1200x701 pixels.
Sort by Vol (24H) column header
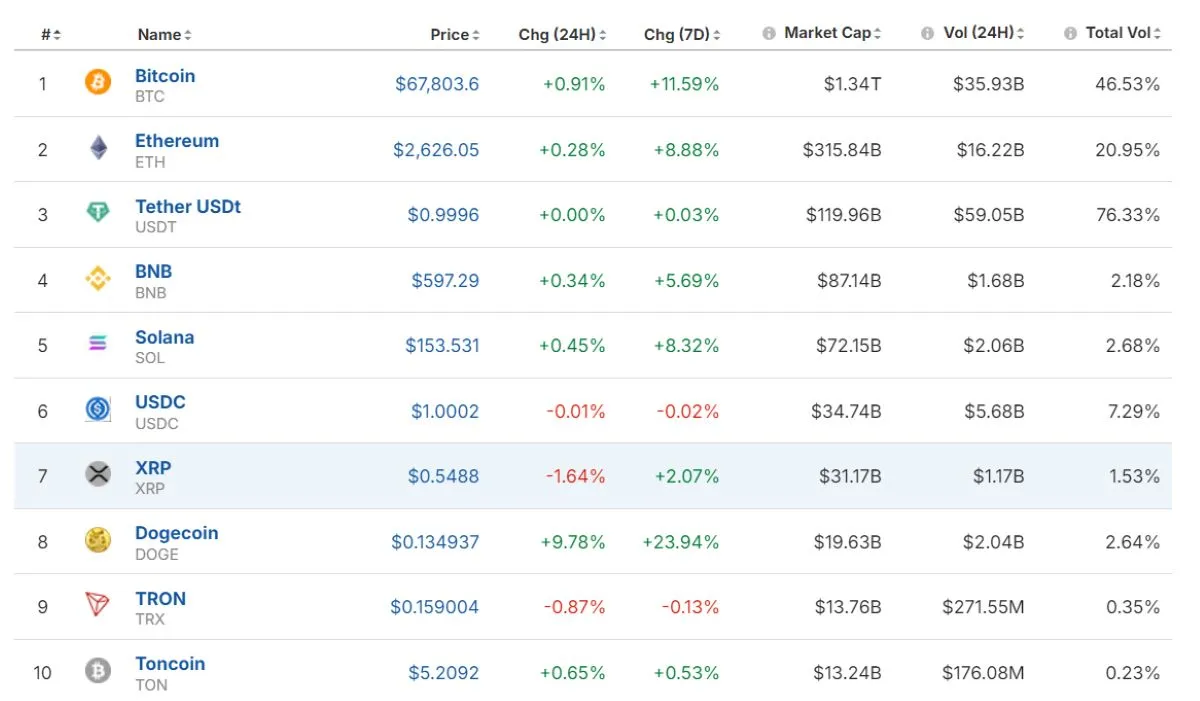(984, 33)
